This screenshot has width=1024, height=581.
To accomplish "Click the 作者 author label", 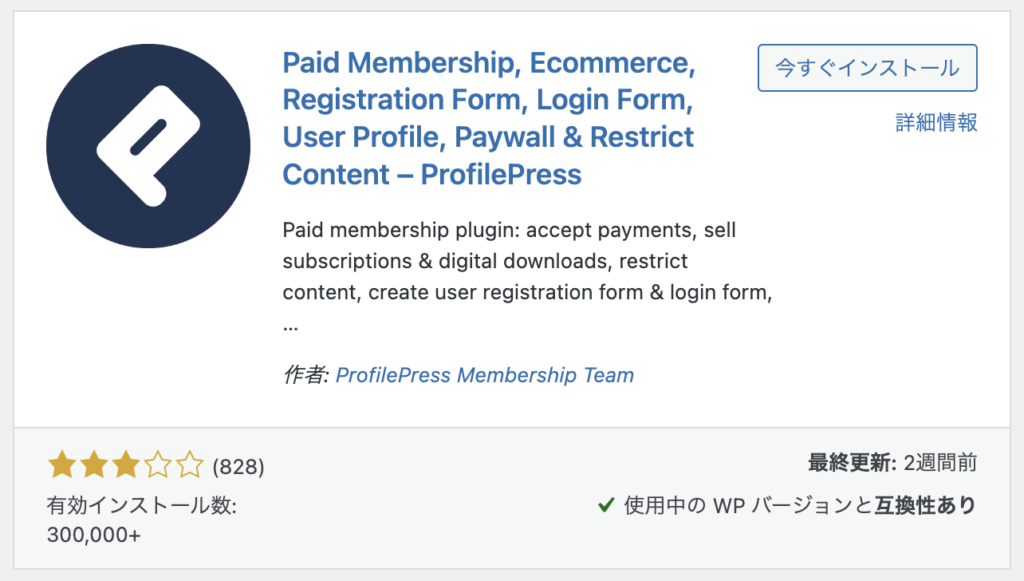I will [306, 375].
